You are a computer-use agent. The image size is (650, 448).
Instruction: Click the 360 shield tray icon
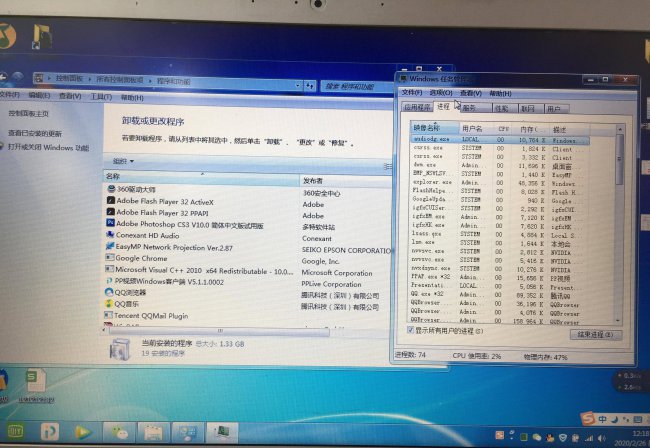(563, 437)
